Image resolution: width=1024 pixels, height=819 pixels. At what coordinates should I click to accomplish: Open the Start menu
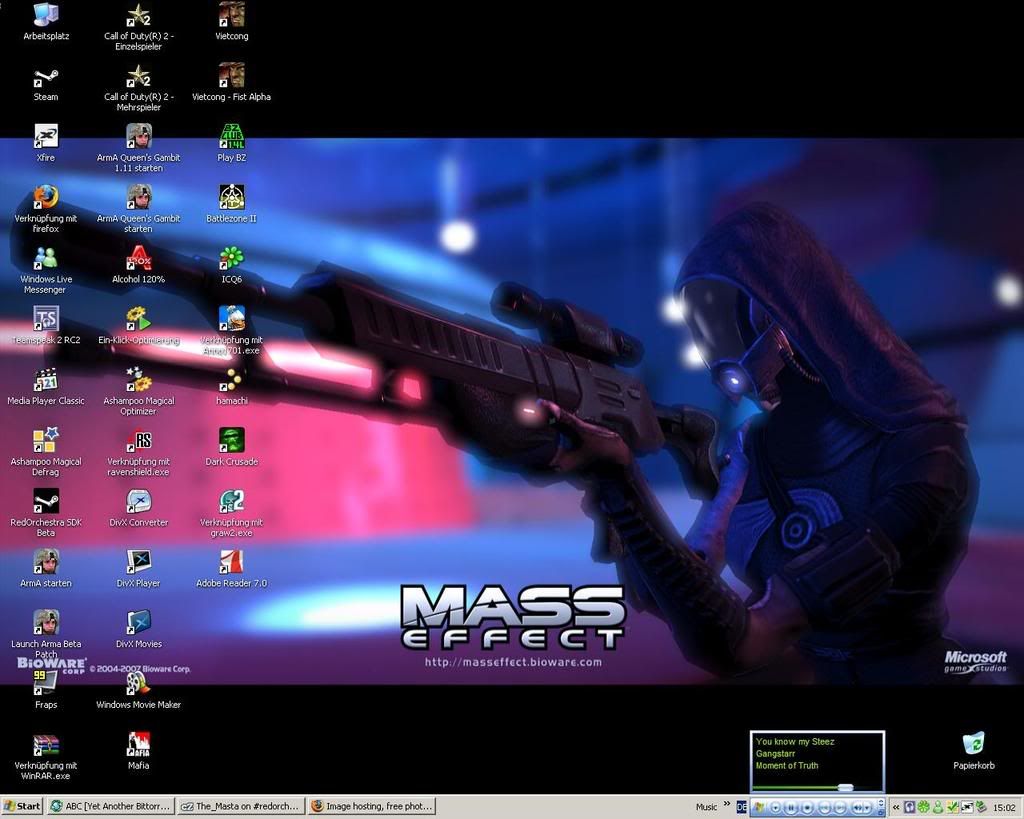(20, 806)
